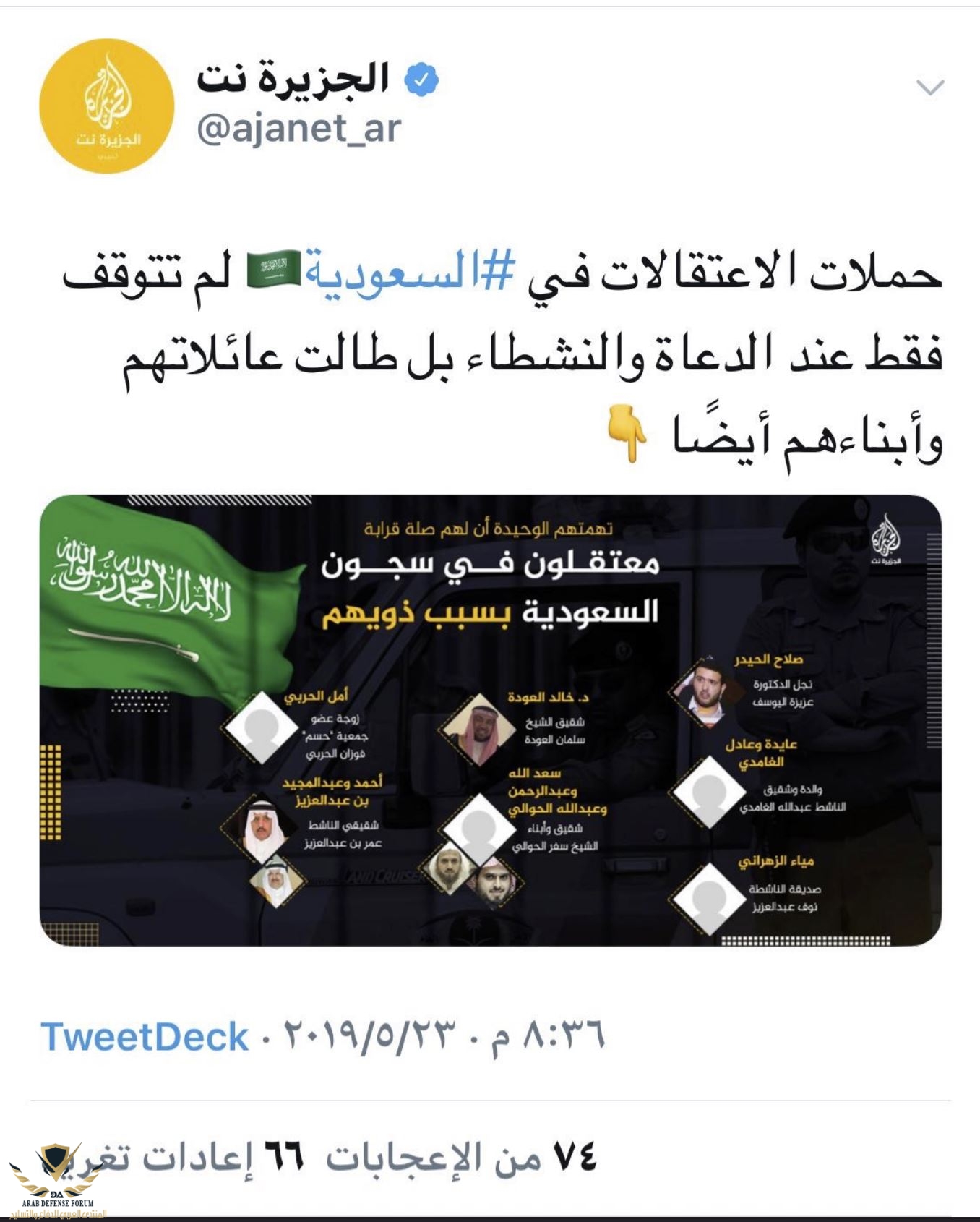This screenshot has height=1222, width=980.
Task: Tap the Saudi flag emoji in tweet
Action: 274,268
